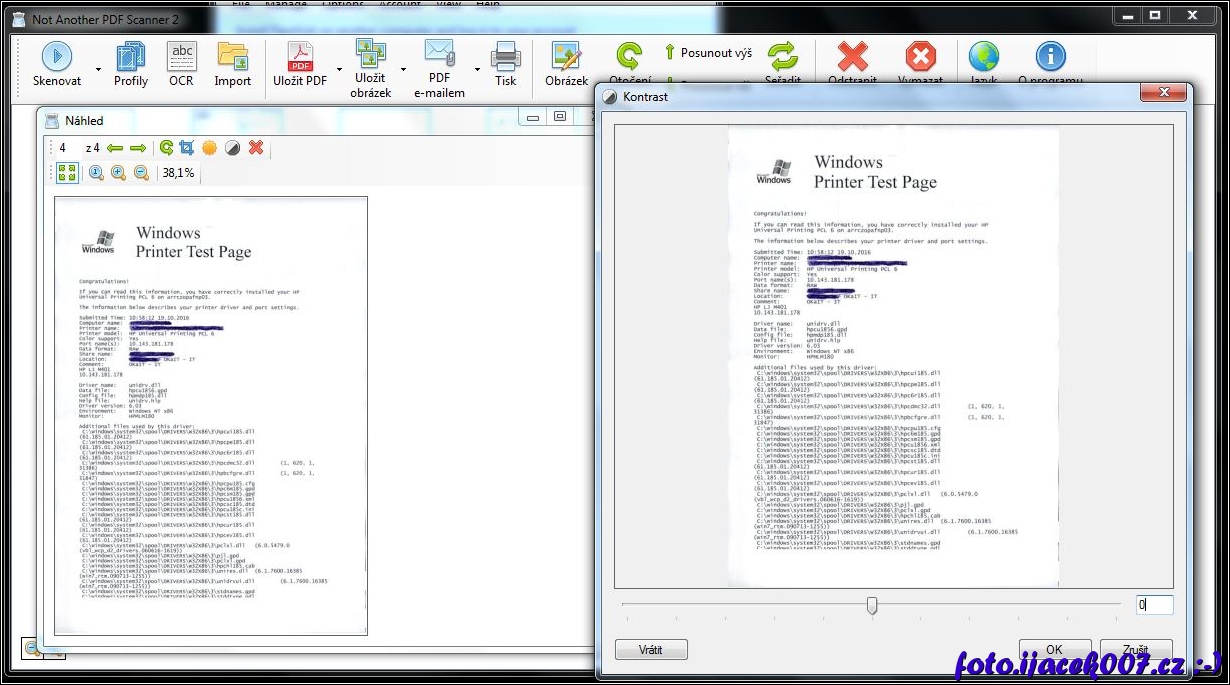Zoom out with the minus magnifier
This screenshot has width=1230, height=685.
point(142,173)
